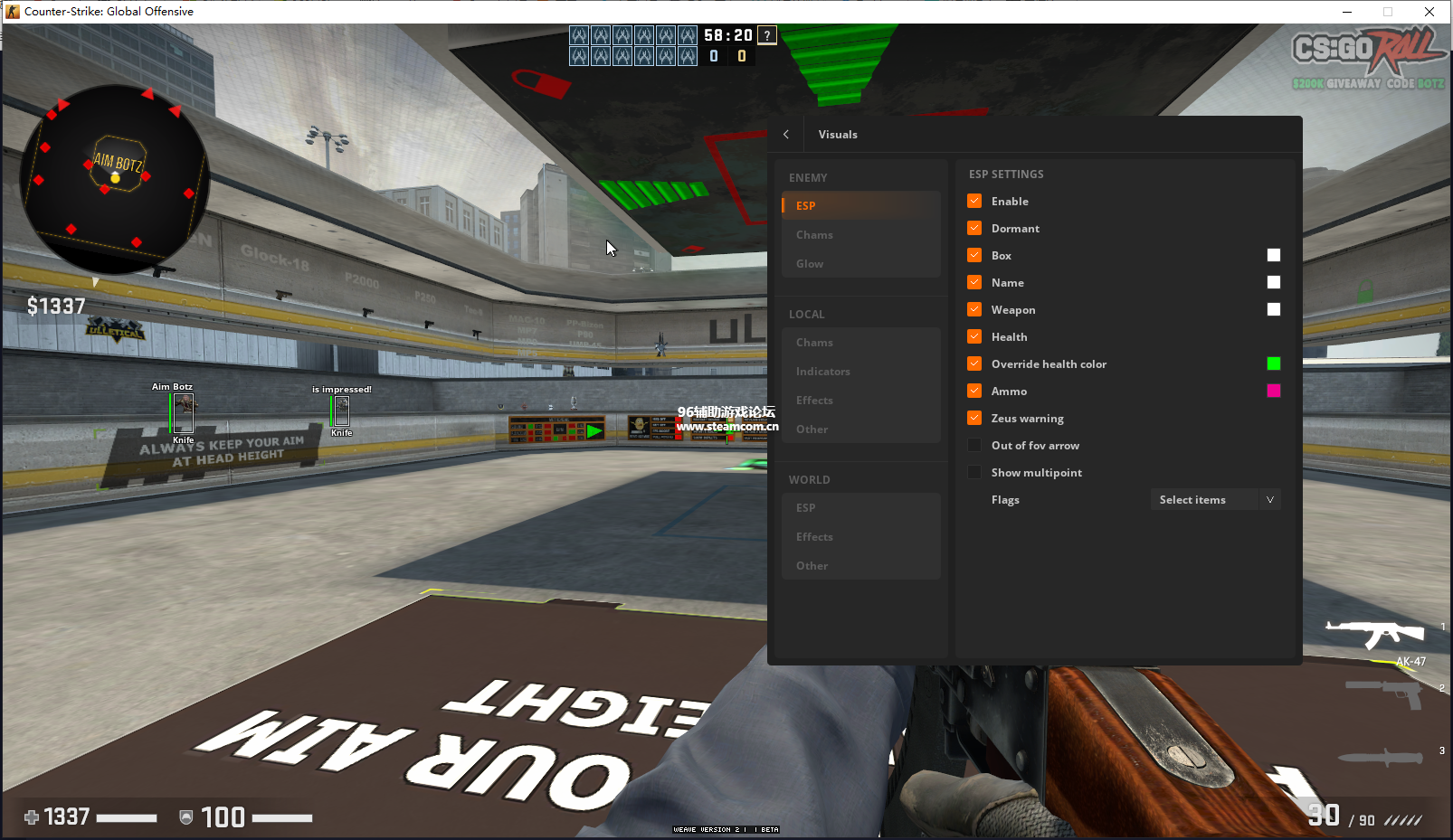Open green Override health color swatch
Image resolution: width=1453 pixels, height=840 pixels.
[x=1274, y=363]
